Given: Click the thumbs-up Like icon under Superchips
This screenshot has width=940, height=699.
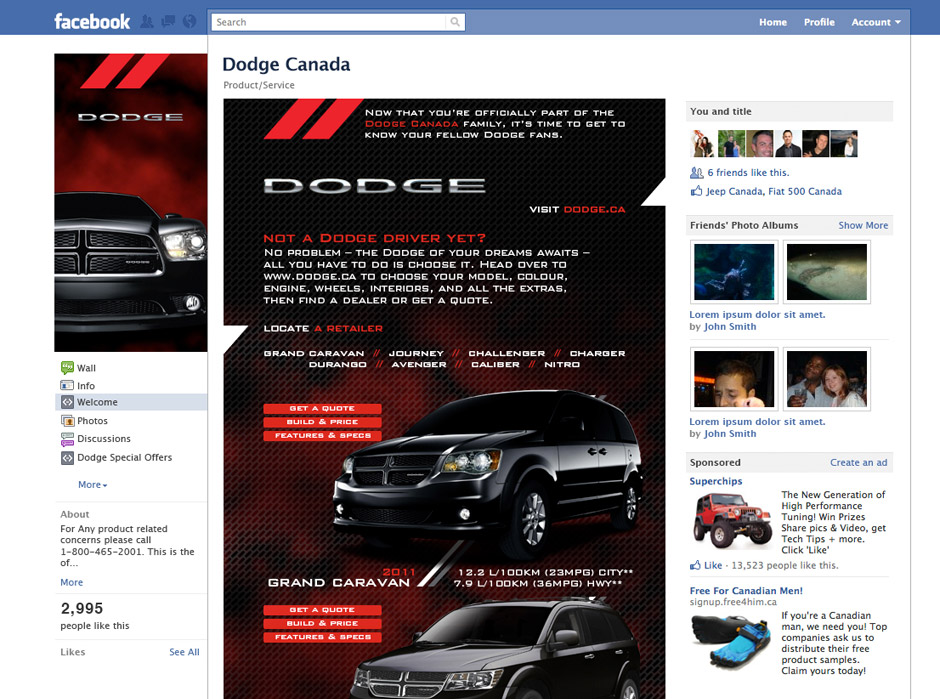Looking at the screenshot, I should (x=695, y=565).
